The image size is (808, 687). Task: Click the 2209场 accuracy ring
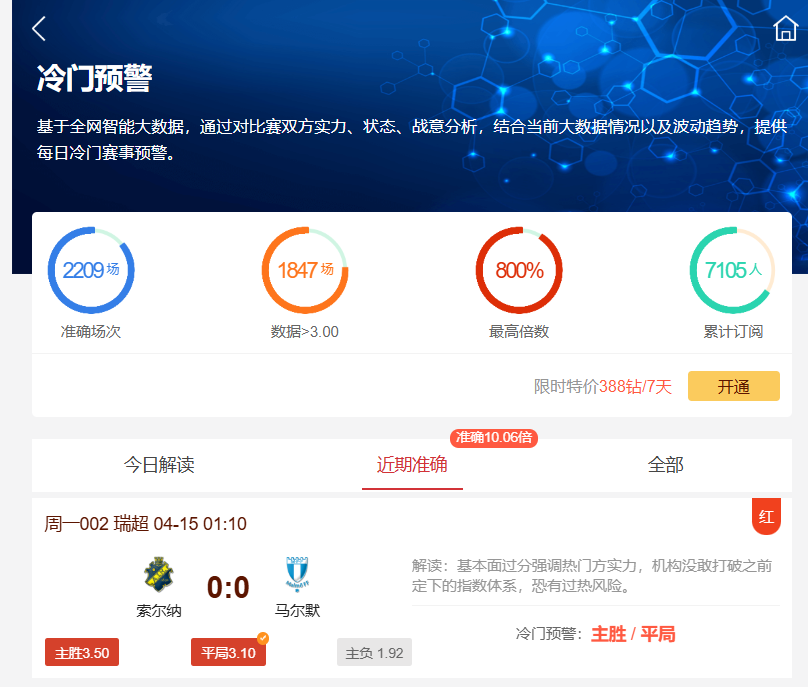pyautogui.click(x=91, y=271)
